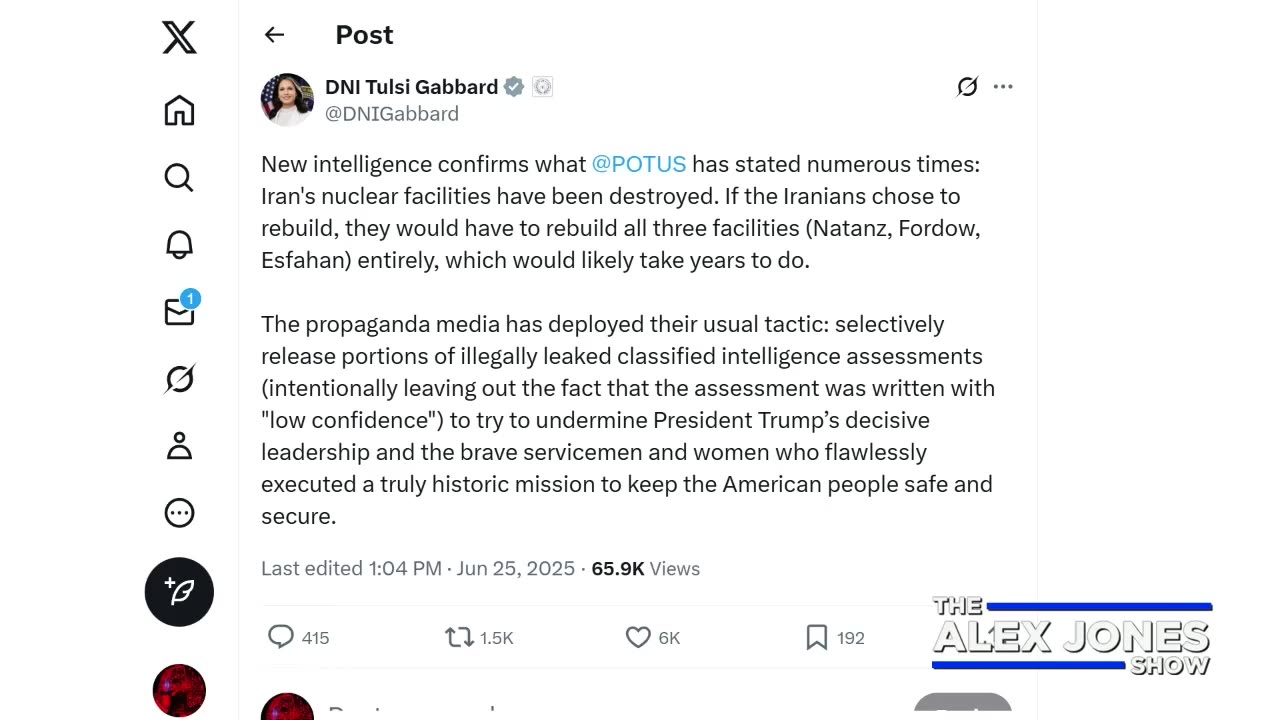Open the Search magnifier icon

point(179,177)
